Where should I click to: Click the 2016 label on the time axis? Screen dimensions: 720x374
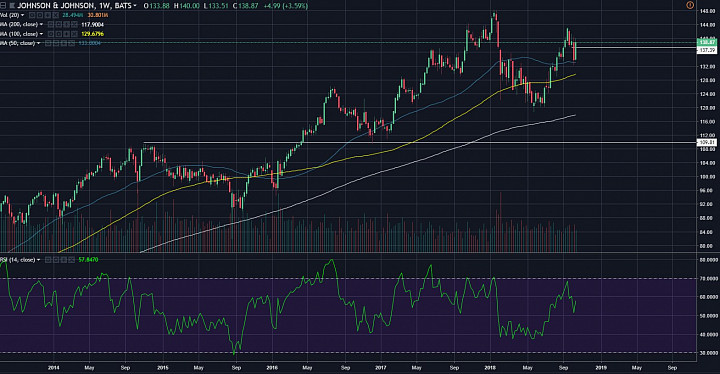click(x=272, y=368)
